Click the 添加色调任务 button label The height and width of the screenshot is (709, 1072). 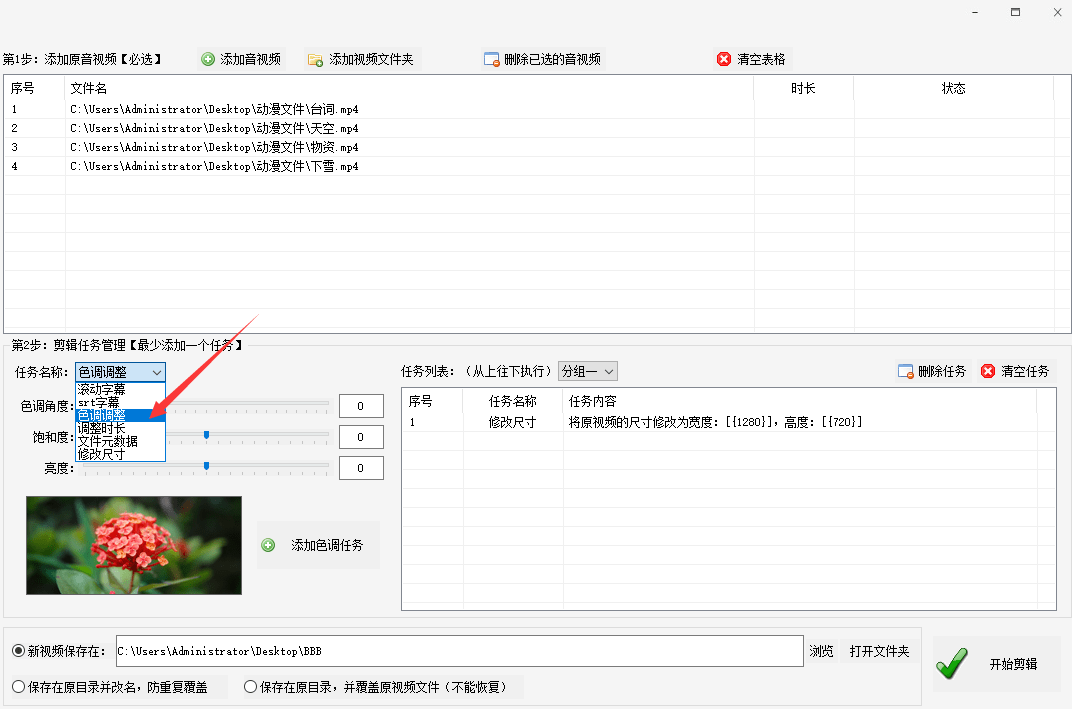coord(327,545)
